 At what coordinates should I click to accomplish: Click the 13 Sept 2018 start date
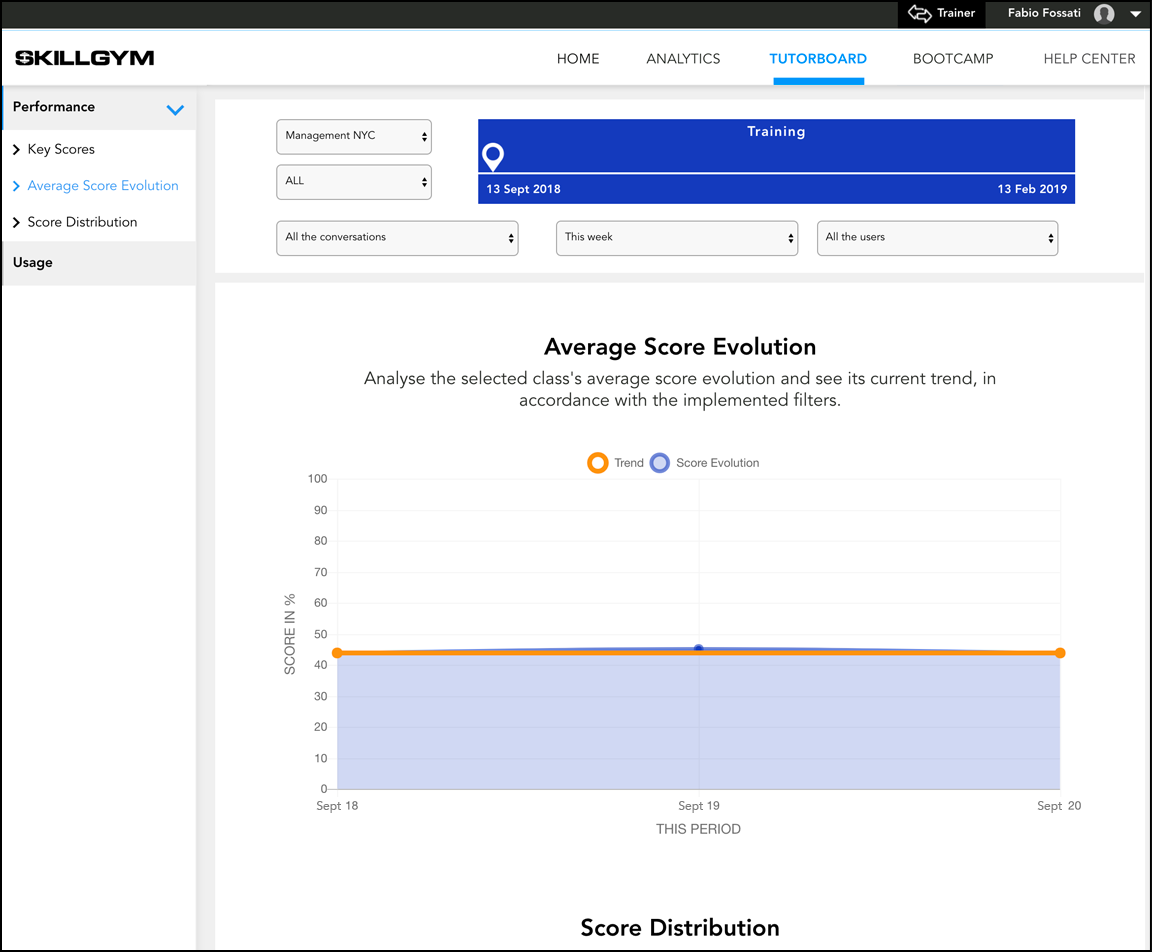pos(523,189)
